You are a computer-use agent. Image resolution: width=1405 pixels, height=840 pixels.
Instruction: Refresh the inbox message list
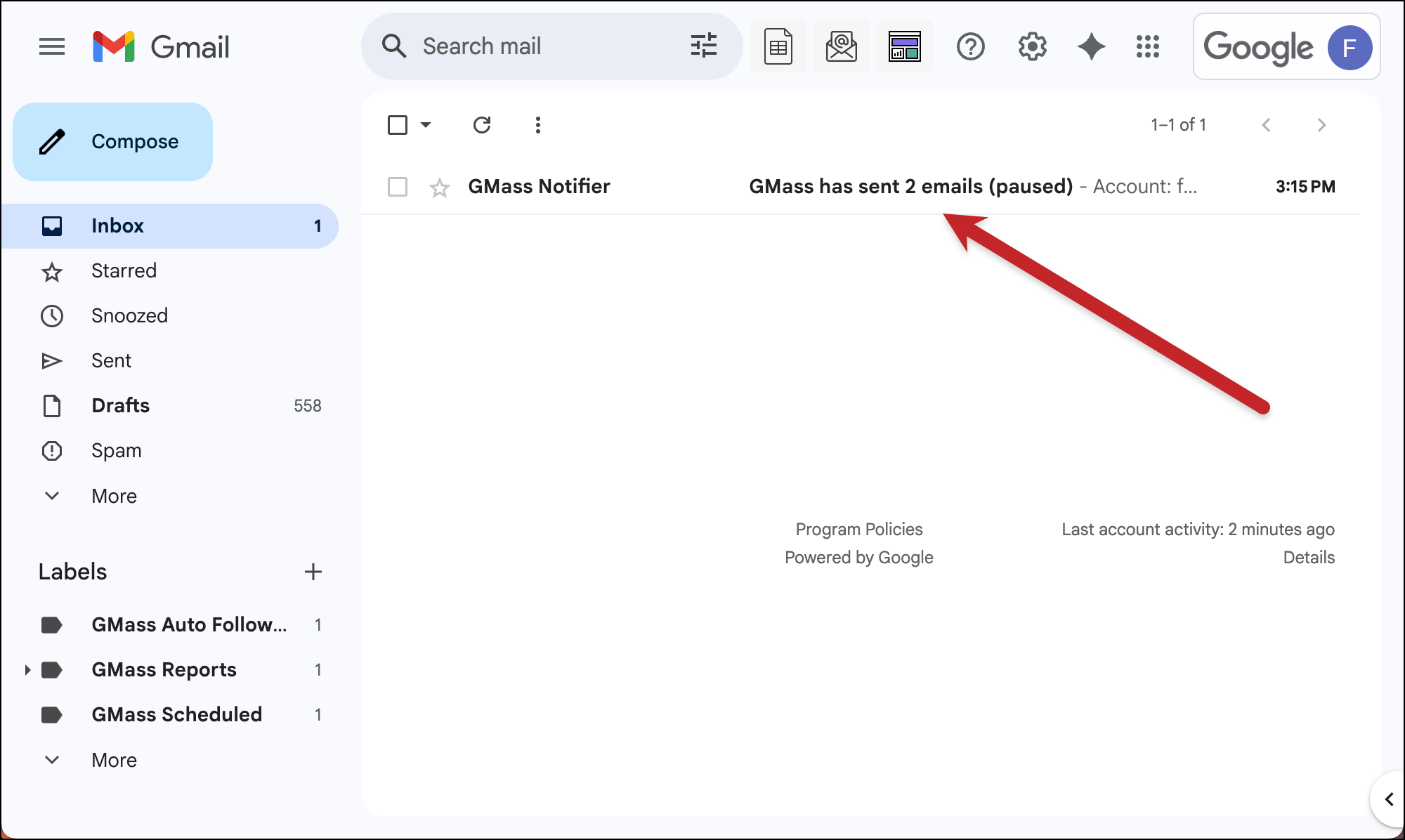[x=482, y=125]
